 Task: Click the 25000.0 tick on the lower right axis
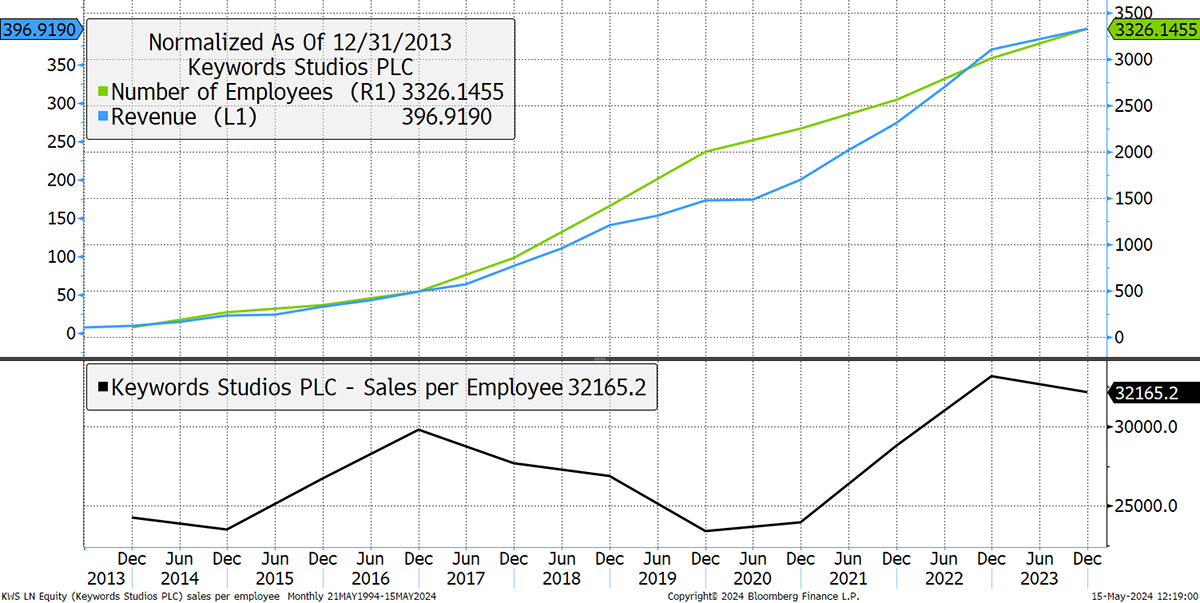pos(1151,506)
